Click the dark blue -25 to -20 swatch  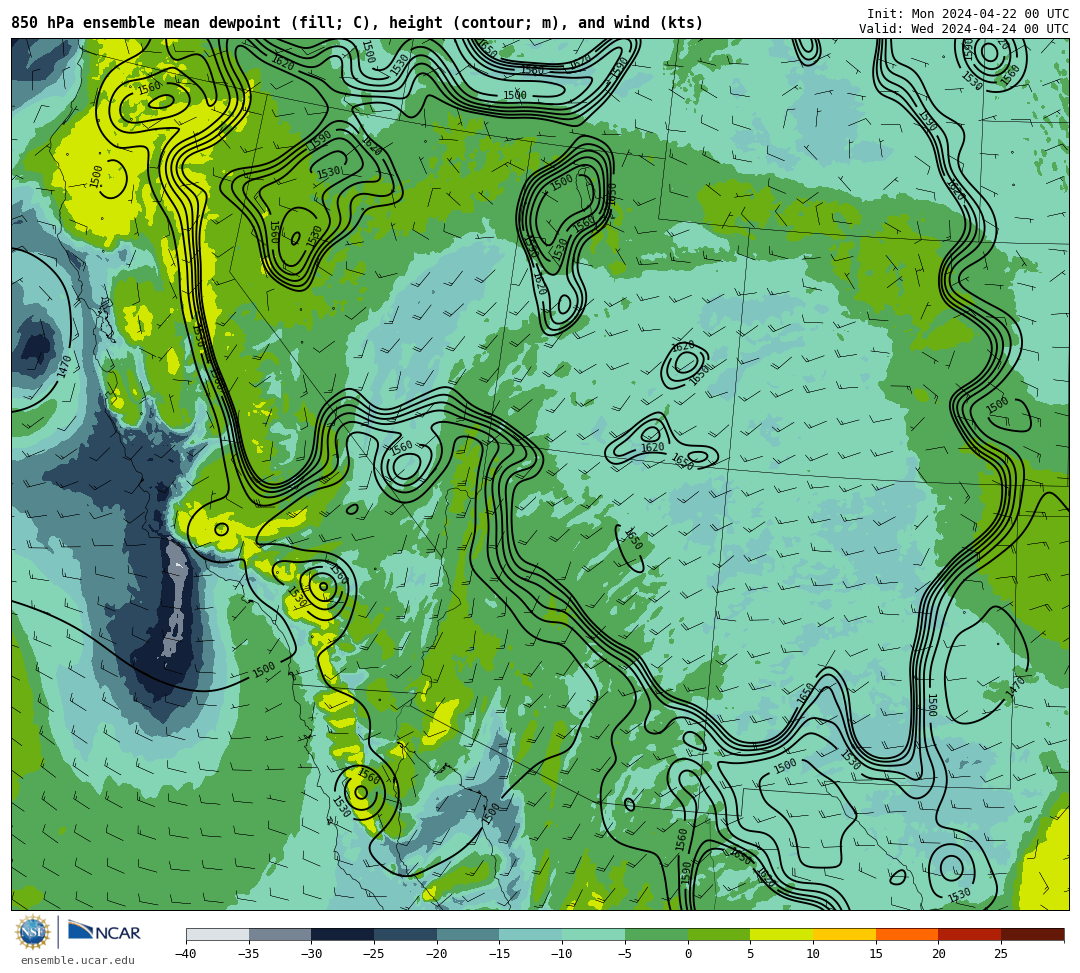pyautogui.click(x=406, y=934)
